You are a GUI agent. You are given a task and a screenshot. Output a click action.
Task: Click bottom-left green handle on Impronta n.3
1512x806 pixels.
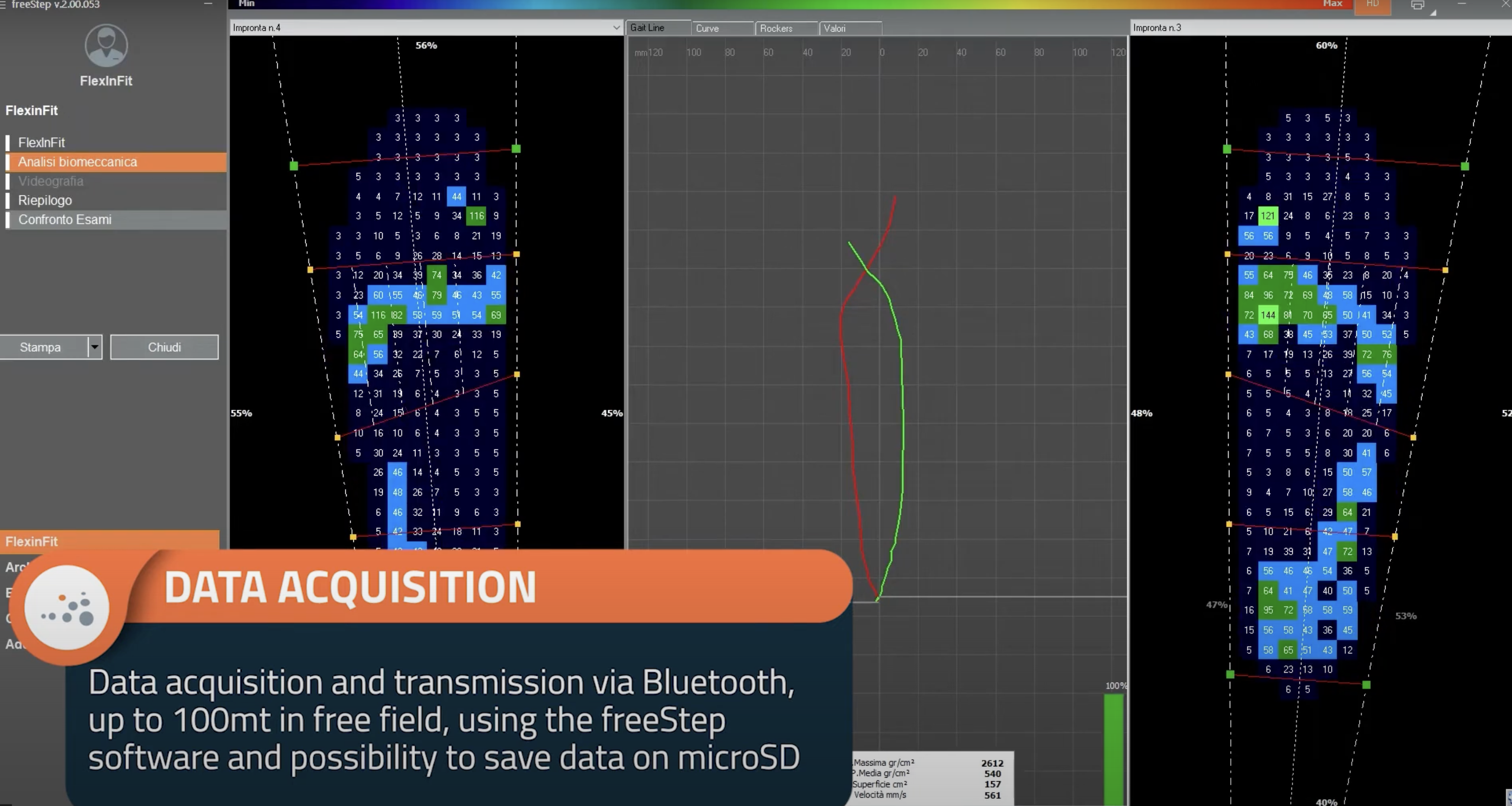coord(1230,675)
